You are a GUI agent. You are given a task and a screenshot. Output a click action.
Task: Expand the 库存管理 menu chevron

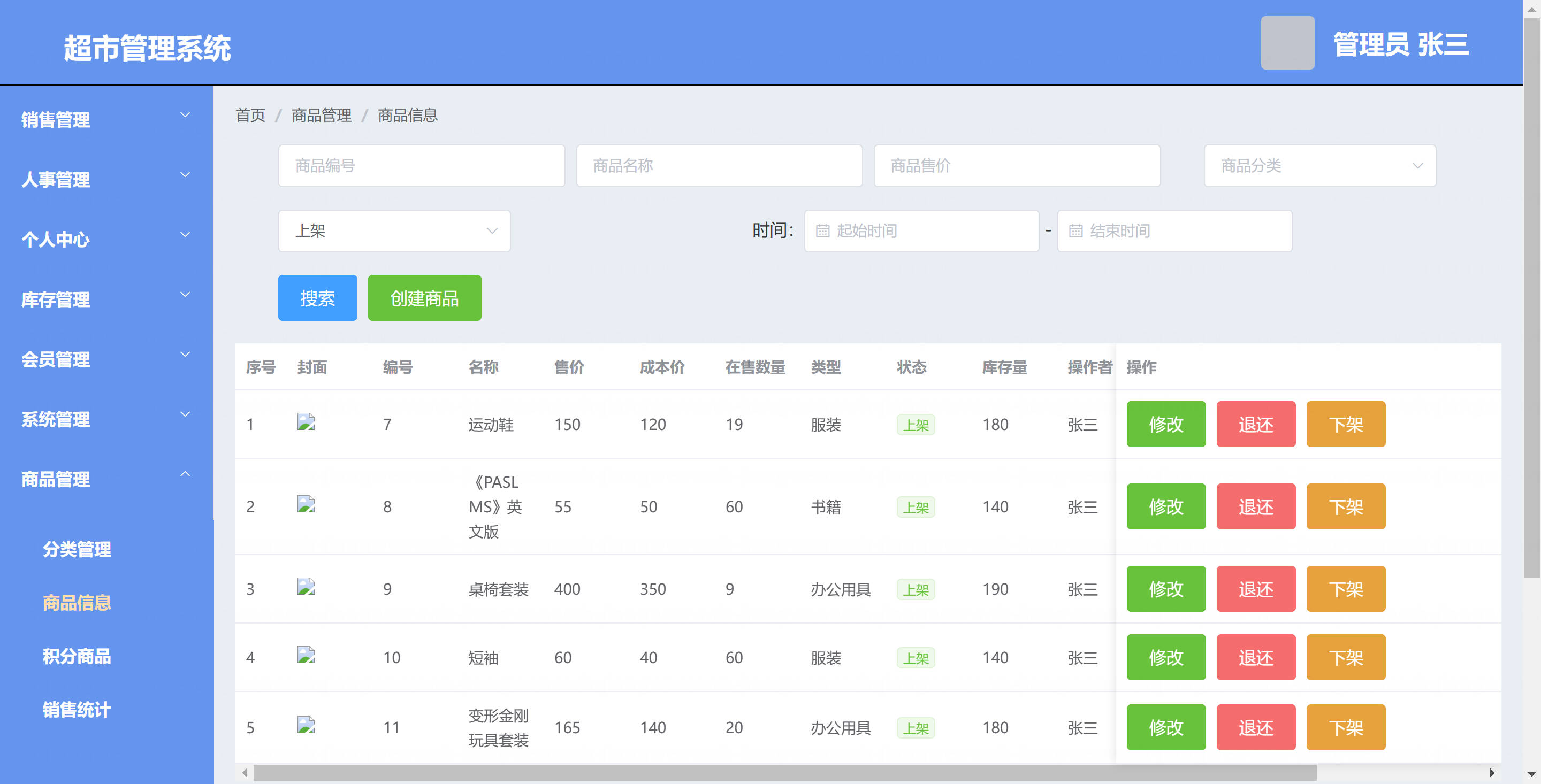point(185,294)
